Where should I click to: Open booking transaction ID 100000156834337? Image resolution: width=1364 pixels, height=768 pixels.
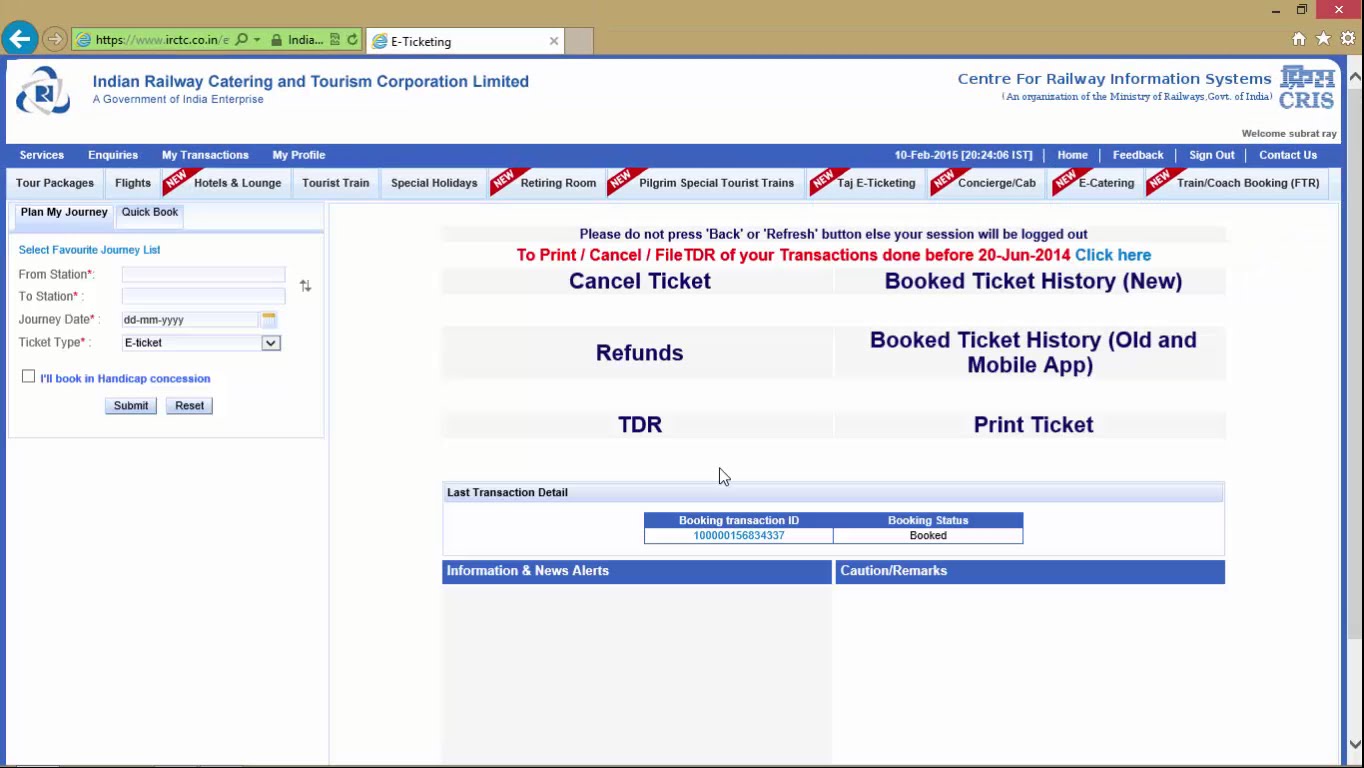739,536
